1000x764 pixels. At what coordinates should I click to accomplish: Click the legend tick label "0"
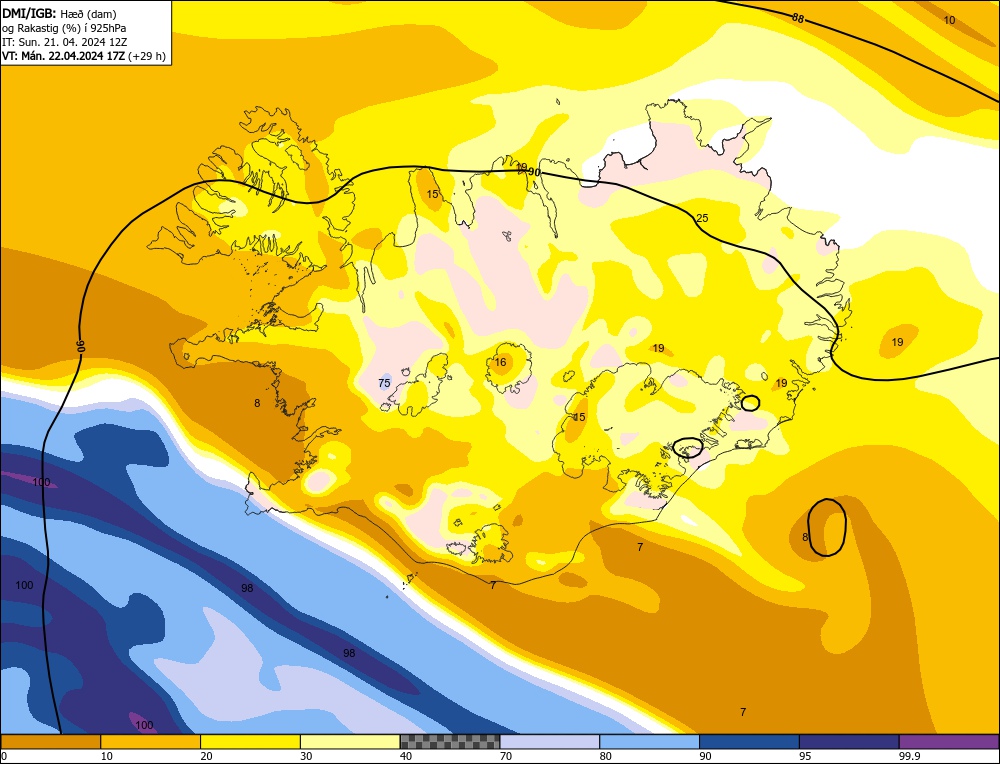[4, 756]
